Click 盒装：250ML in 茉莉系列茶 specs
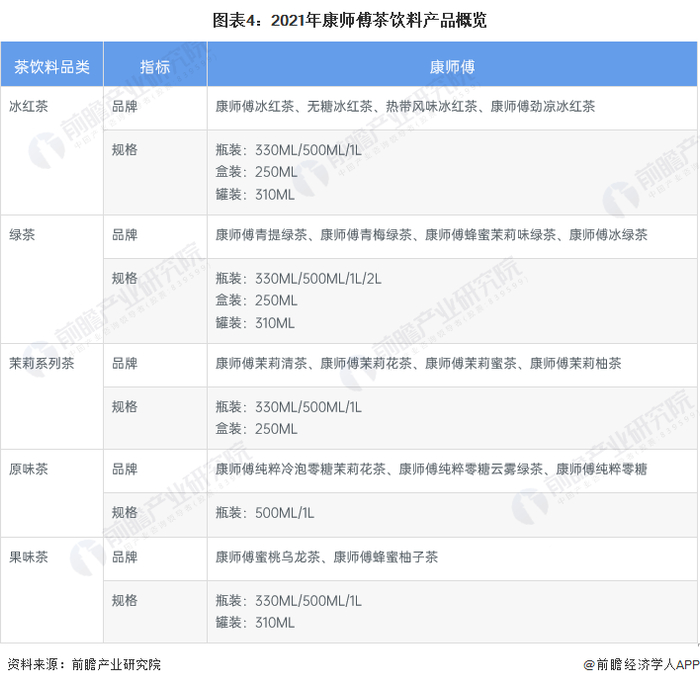 coord(256,429)
